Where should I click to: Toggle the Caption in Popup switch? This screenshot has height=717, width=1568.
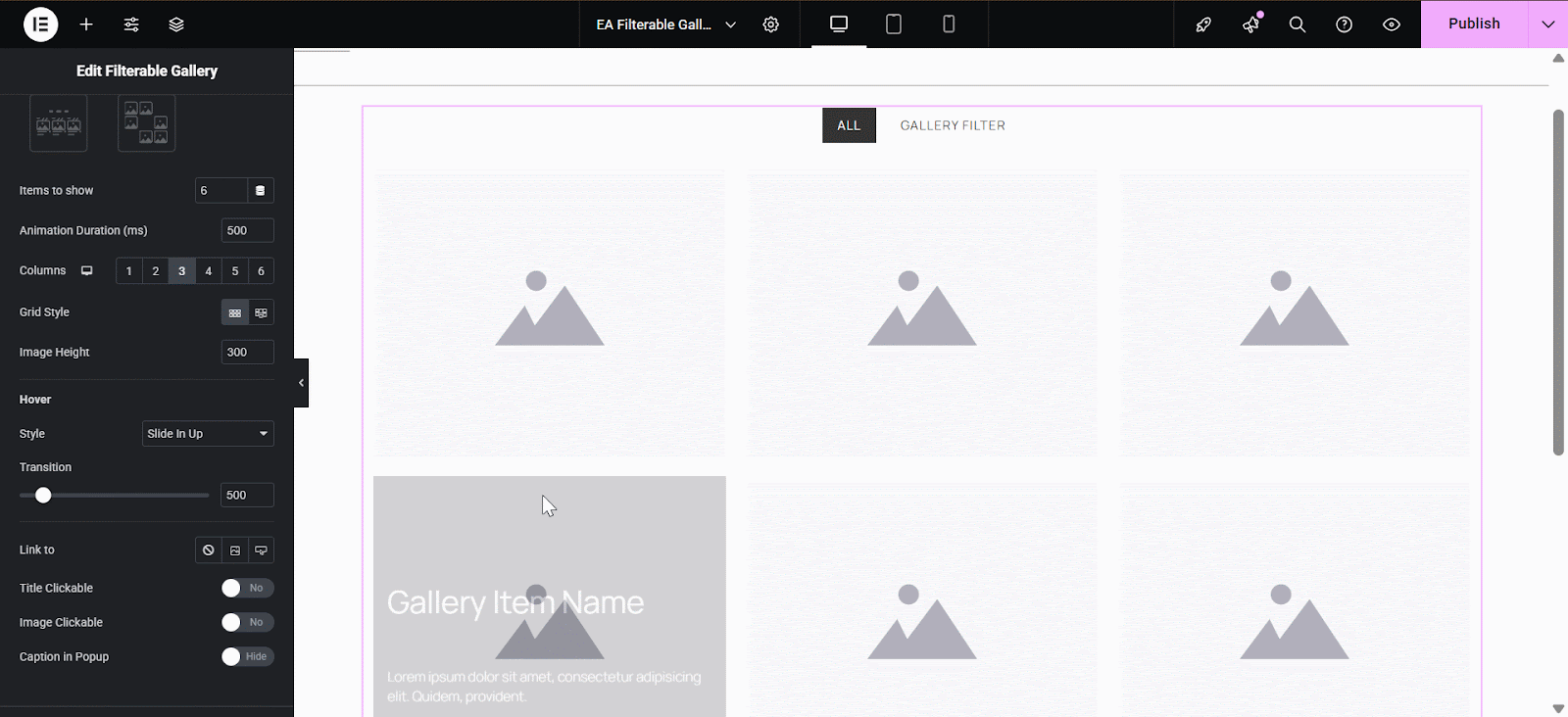tap(247, 656)
